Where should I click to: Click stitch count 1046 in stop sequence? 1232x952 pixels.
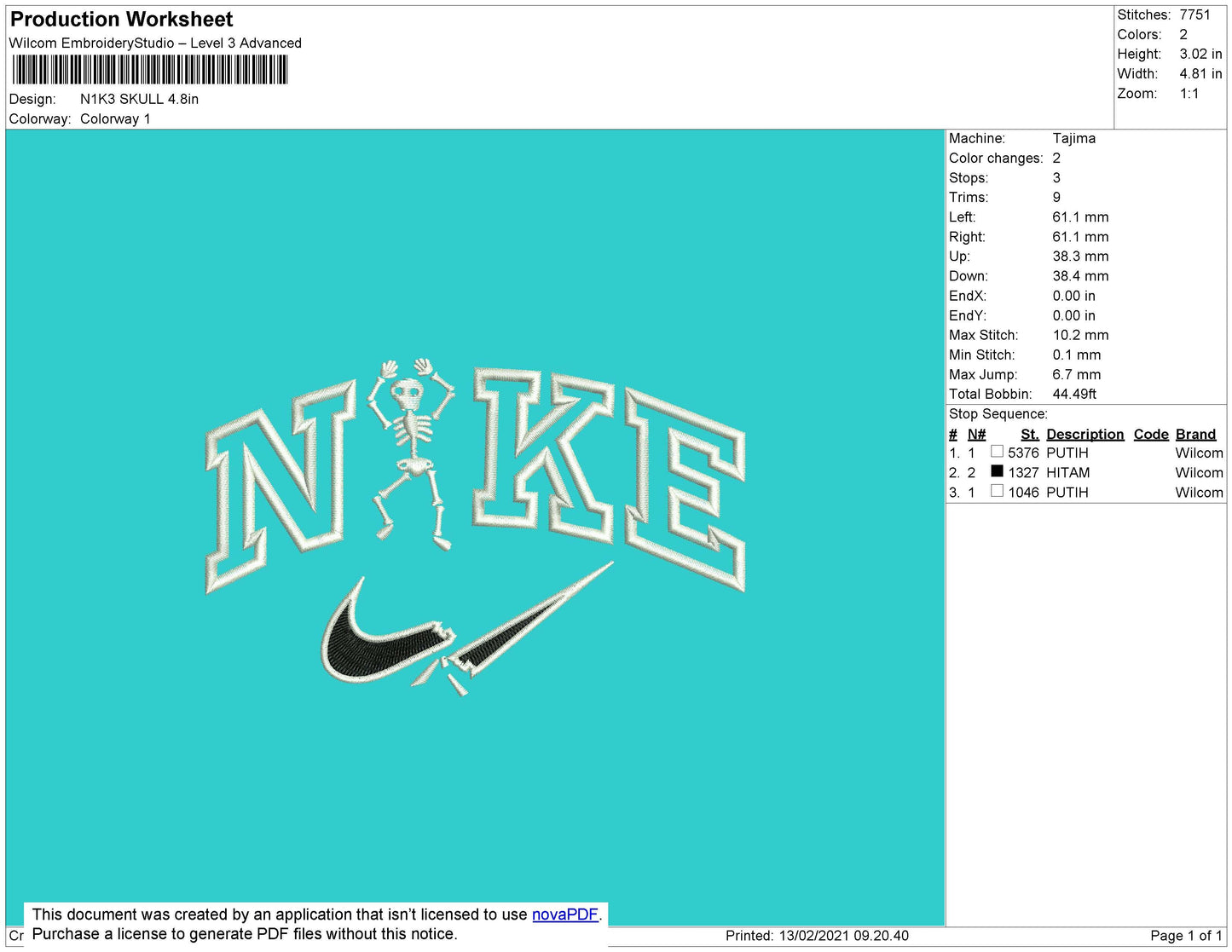1023,492
